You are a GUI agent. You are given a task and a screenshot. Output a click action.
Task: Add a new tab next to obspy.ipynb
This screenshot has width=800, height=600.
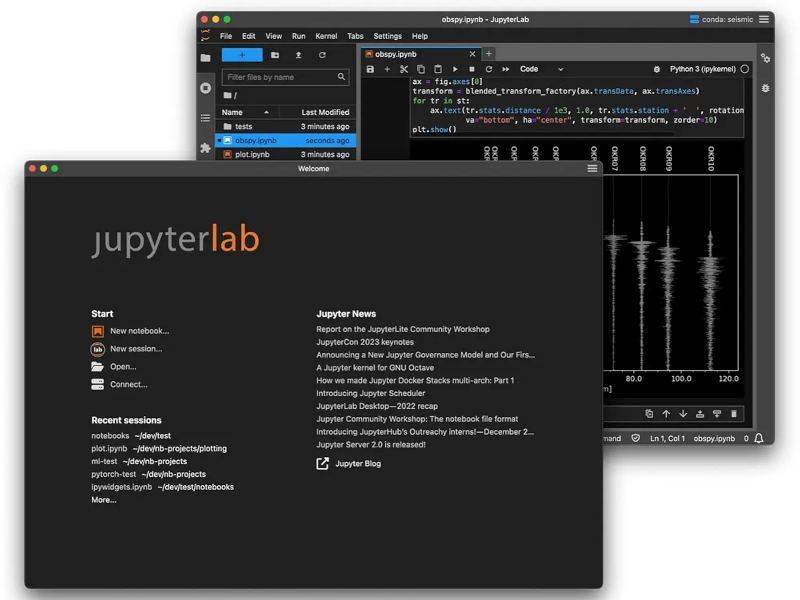[488, 54]
